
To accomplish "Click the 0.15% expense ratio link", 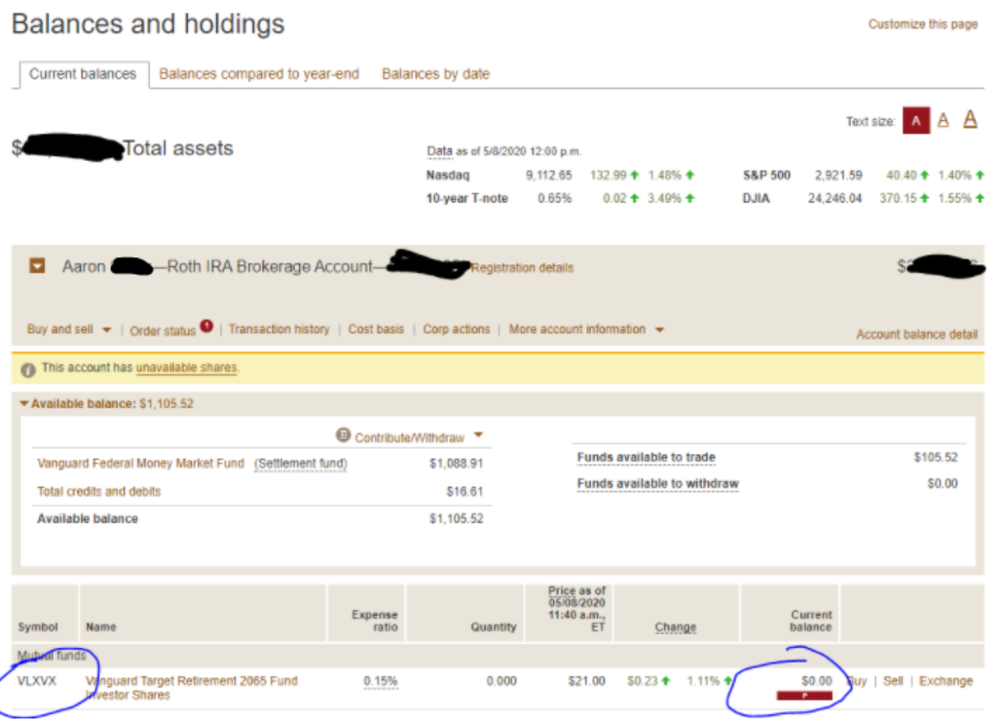I will tap(380, 681).
